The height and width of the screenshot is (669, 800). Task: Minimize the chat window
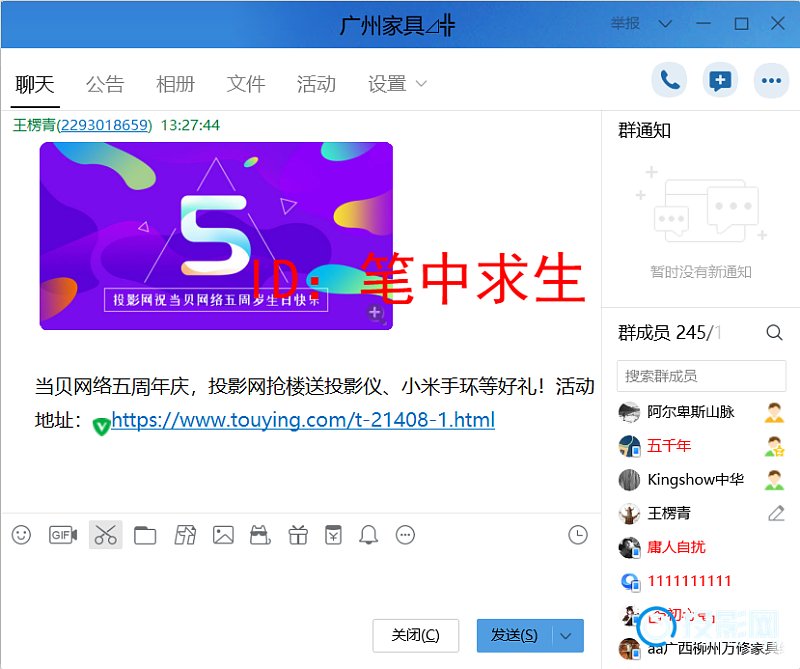[704, 23]
